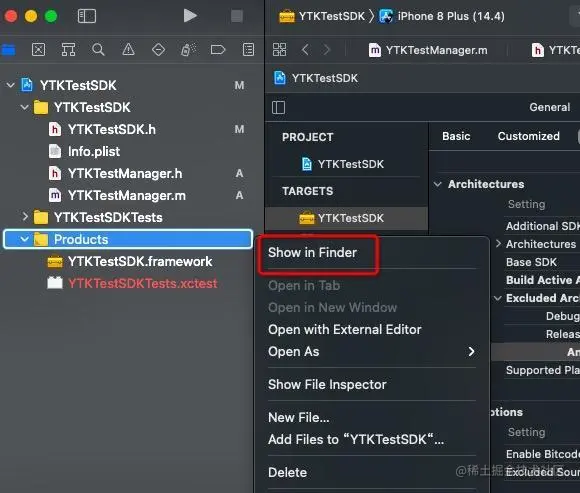This screenshot has height=493, width=580.
Task: Open the Report navigator icon
Action: [x=248, y=50]
